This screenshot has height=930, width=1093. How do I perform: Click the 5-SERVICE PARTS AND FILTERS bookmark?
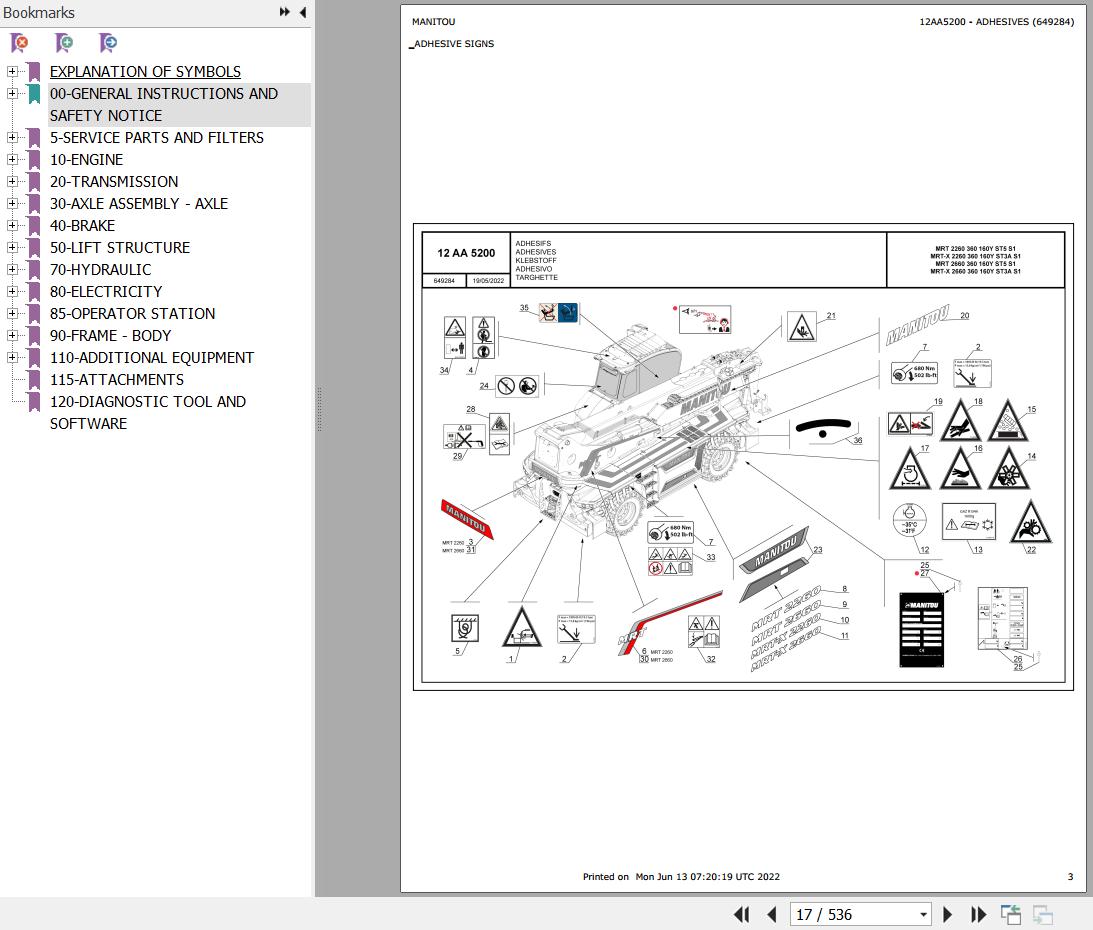pyautogui.click(x=156, y=138)
